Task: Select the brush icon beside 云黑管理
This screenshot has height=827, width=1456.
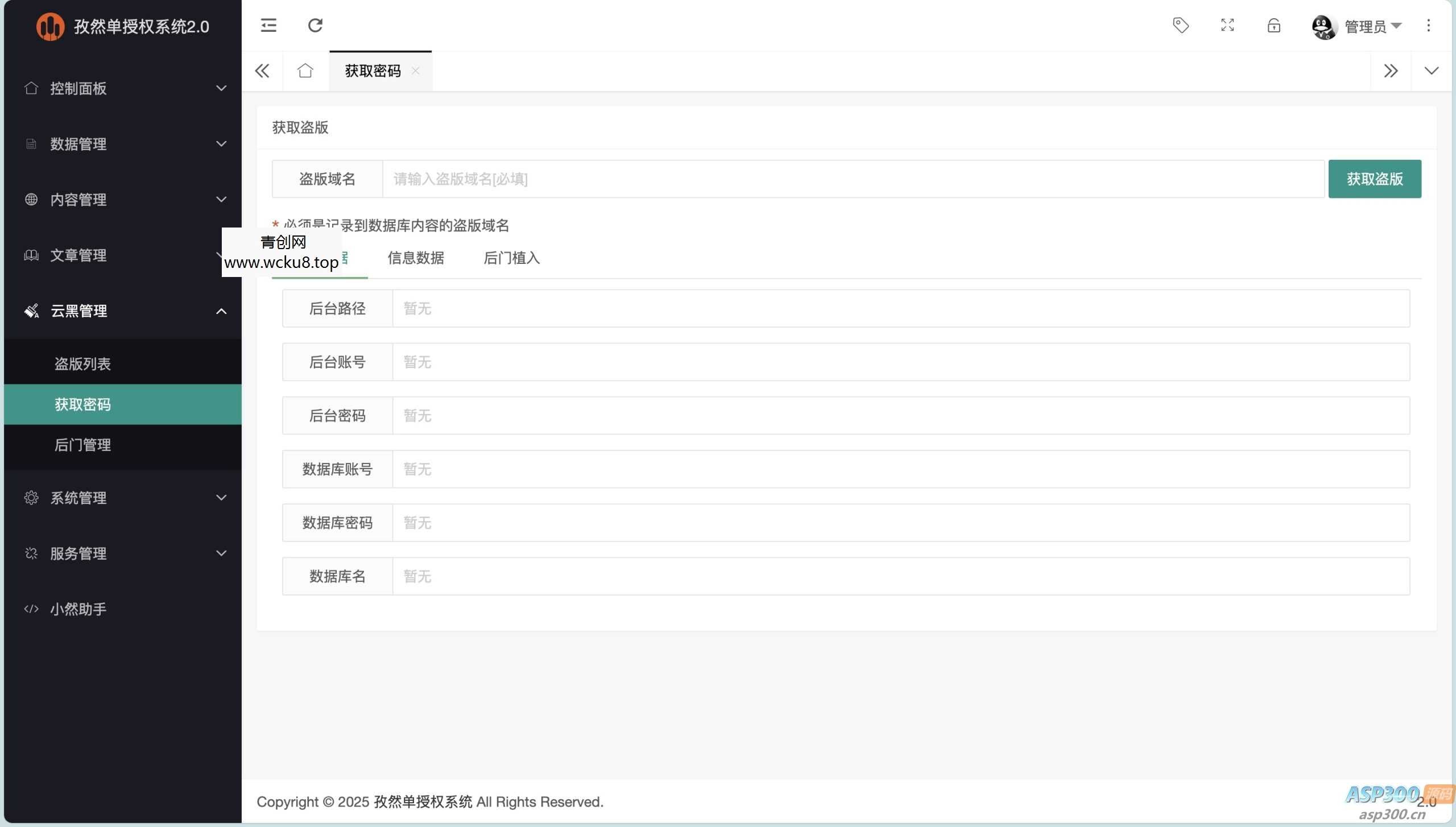Action: pos(31,311)
